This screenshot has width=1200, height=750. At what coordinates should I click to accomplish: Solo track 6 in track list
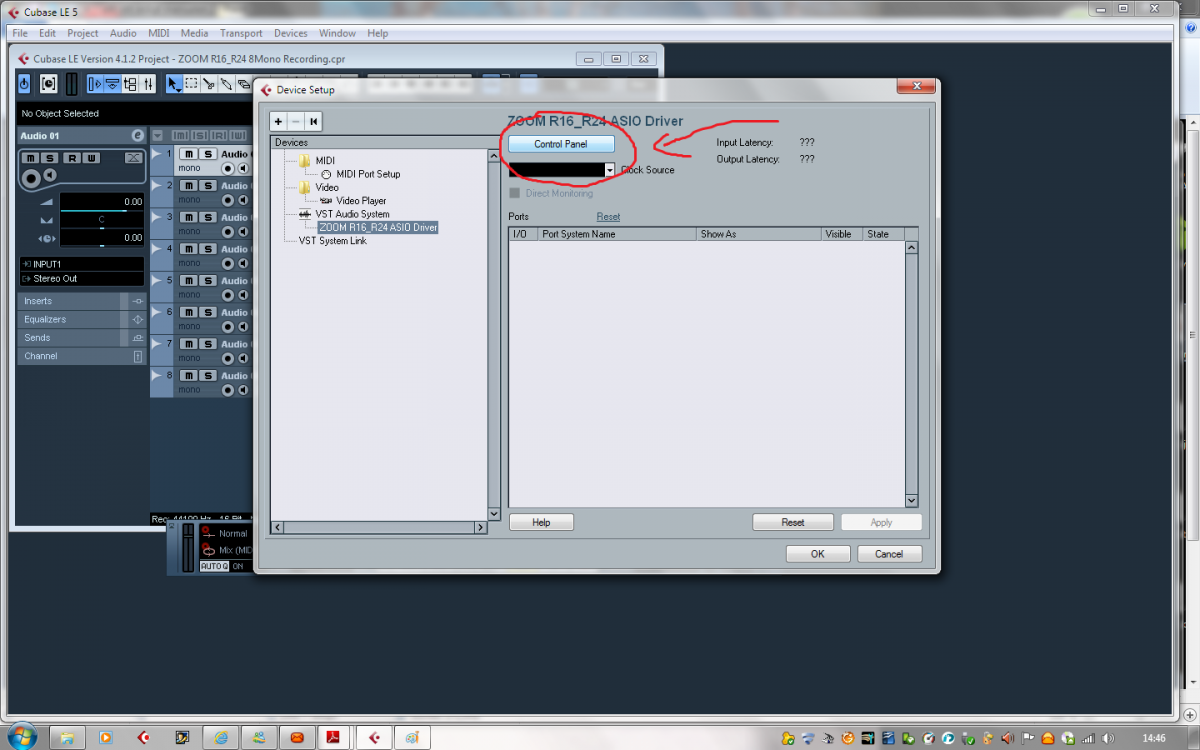[208, 312]
